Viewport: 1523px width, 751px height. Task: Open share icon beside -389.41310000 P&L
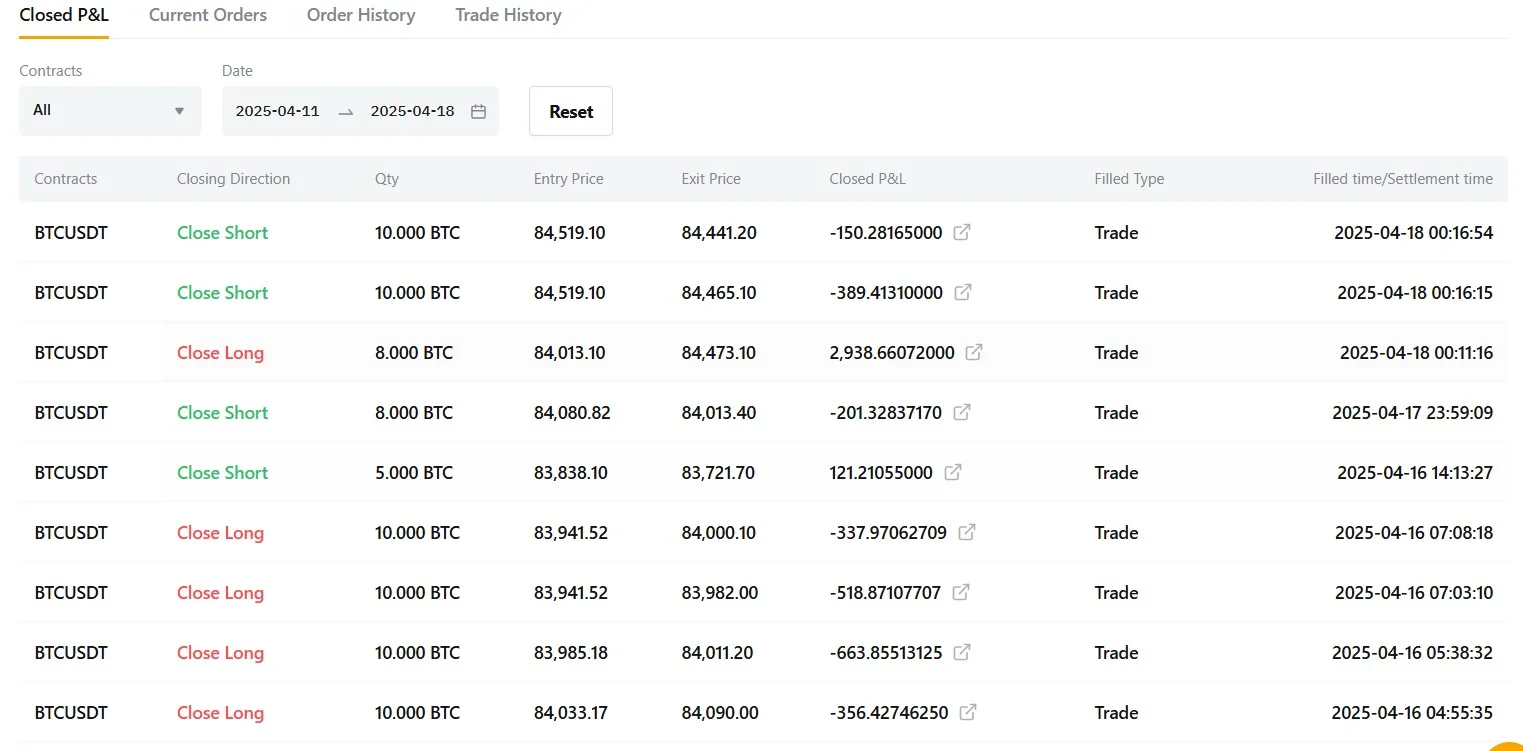(963, 293)
